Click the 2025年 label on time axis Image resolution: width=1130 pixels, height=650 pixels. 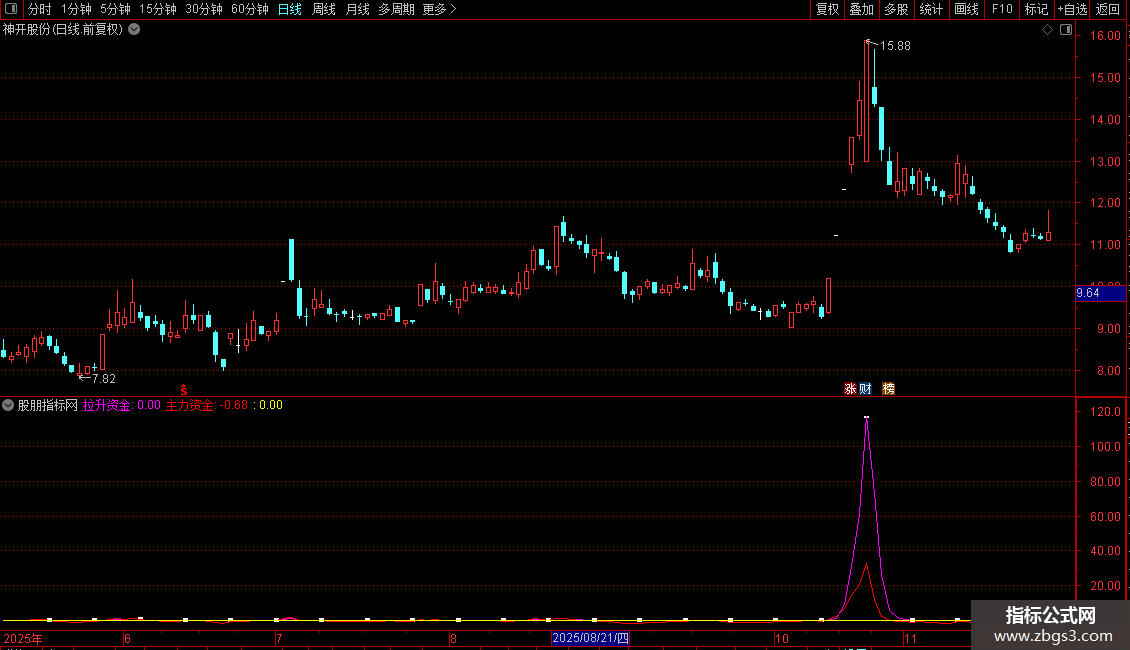coord(23,638)
